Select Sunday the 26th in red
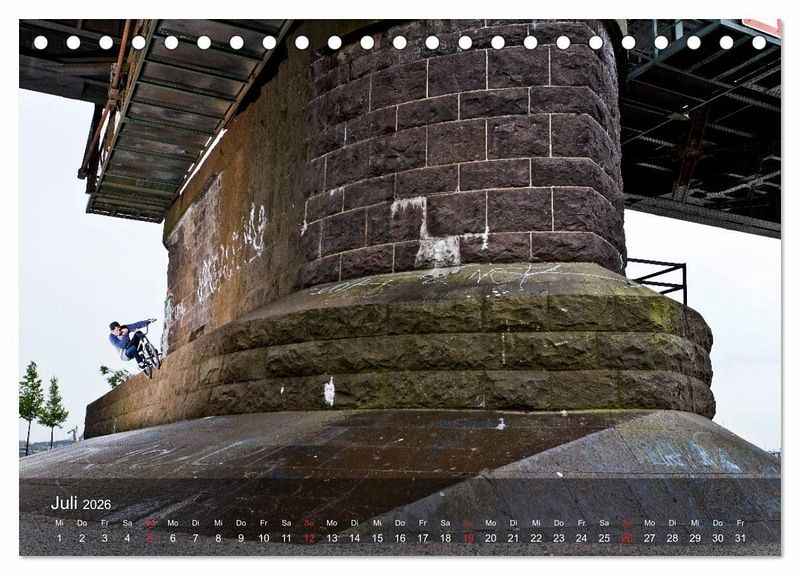 coord(627,538)
